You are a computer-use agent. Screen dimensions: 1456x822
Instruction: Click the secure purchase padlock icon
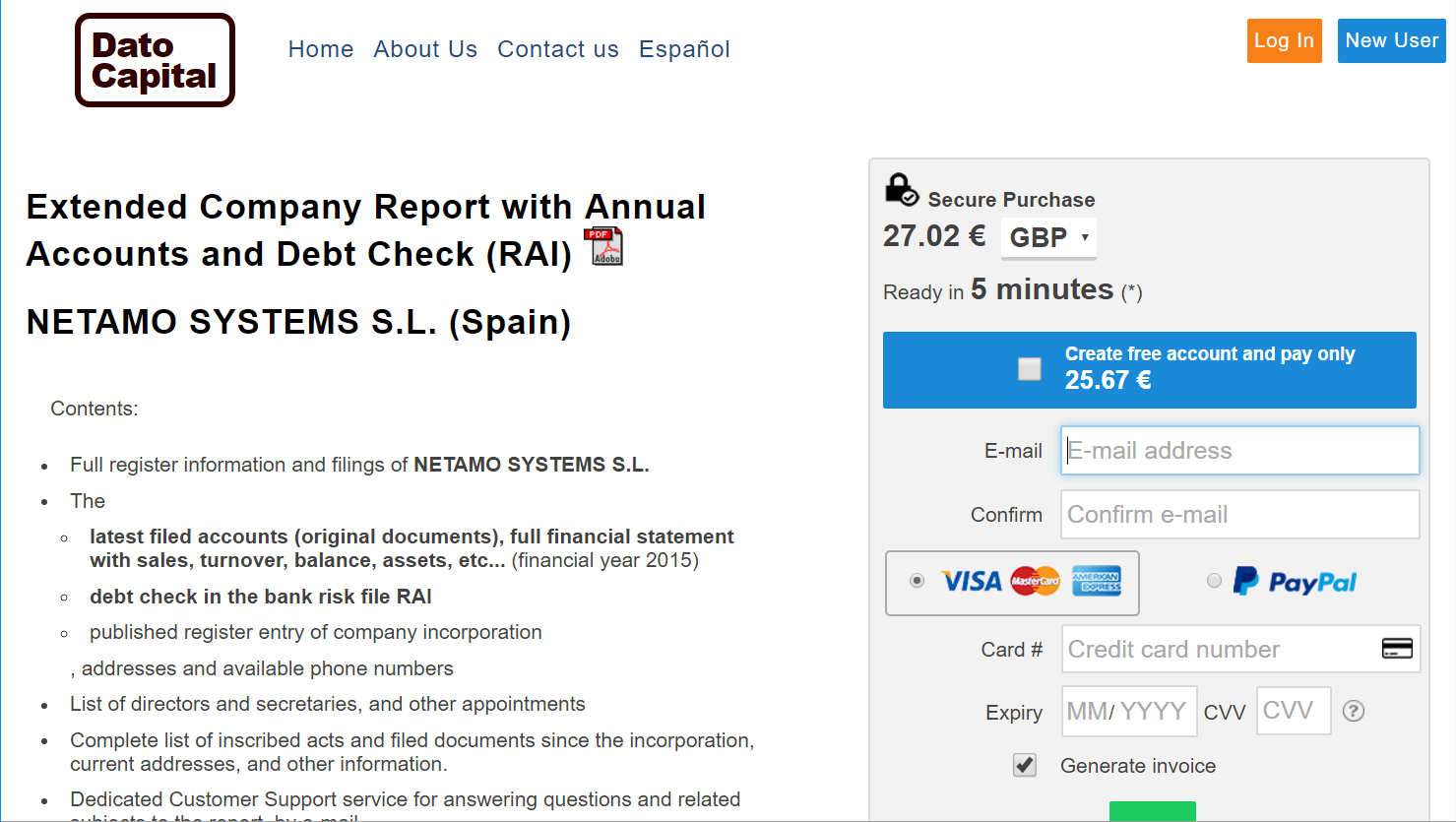[900, 189]
